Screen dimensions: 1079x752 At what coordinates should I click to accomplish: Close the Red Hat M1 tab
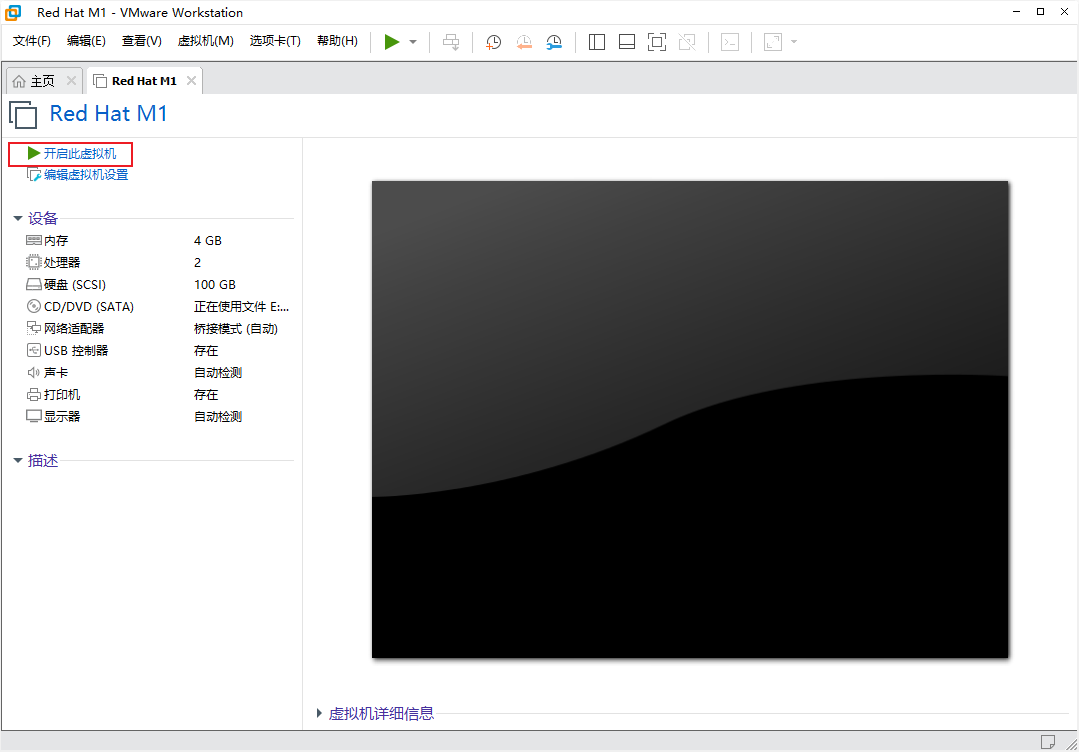(x=191, y=81)
